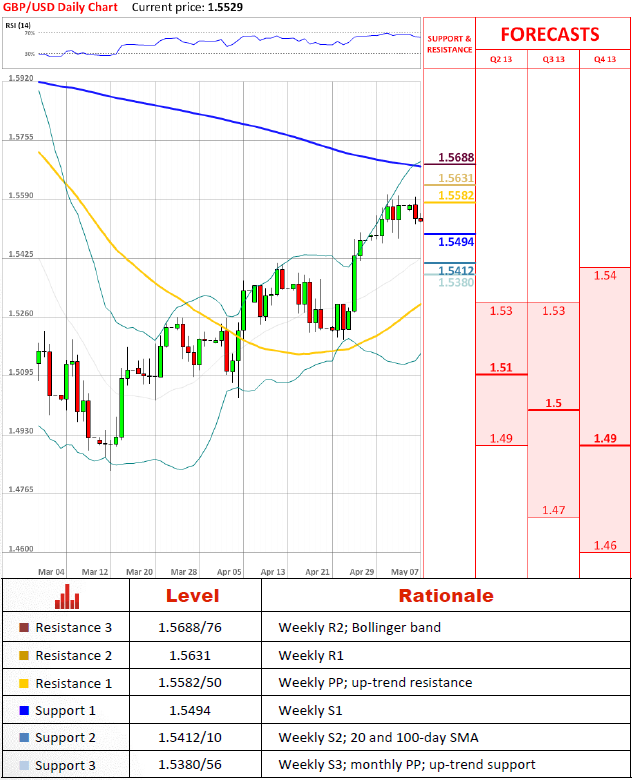This screenshot has width=632, height=780.
Task: Click the Rationale column header
Action: 446,595
